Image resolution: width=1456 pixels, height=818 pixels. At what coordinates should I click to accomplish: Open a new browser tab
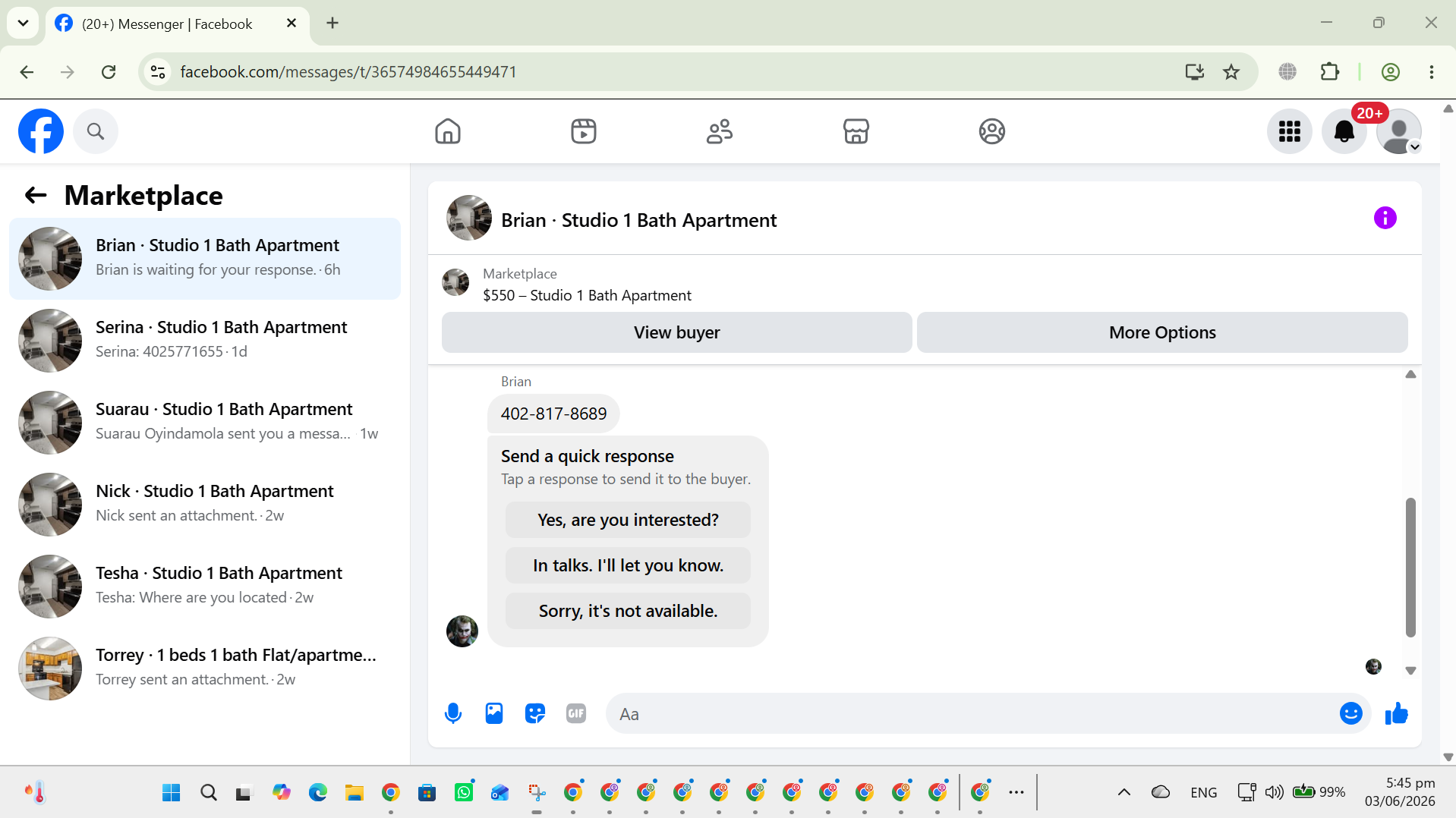click(332, 24)
